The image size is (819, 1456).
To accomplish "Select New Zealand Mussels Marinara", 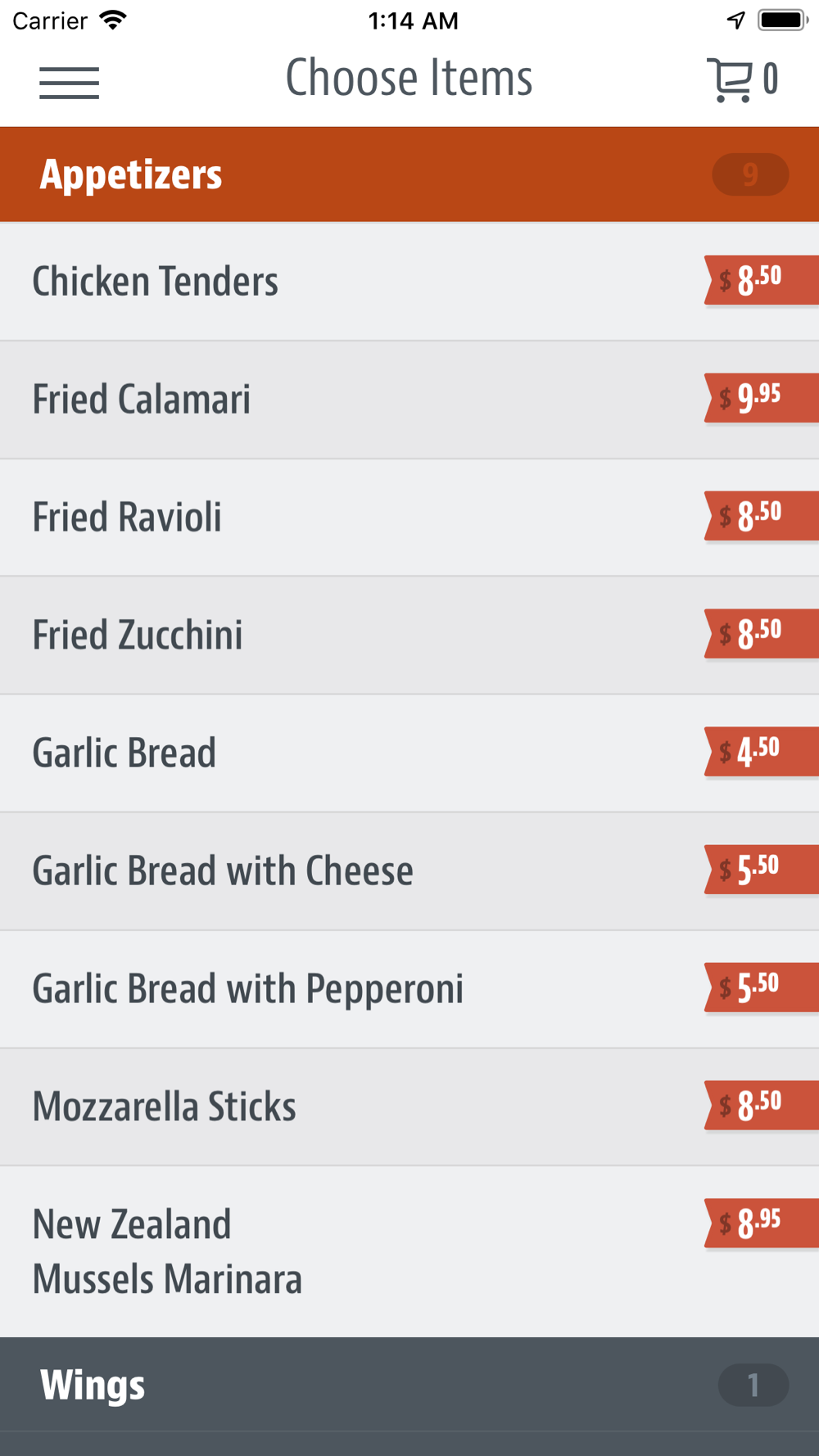I will coord(409,1252).
